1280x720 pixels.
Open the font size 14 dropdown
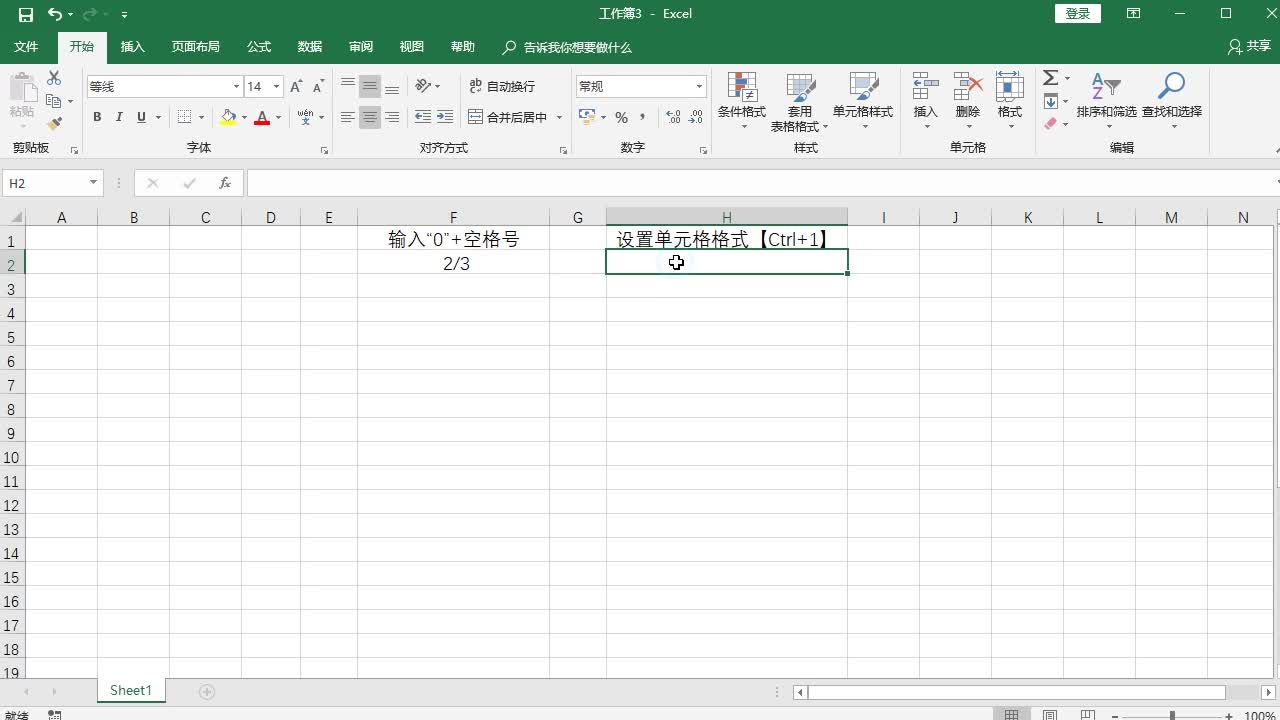click(277, 87)
